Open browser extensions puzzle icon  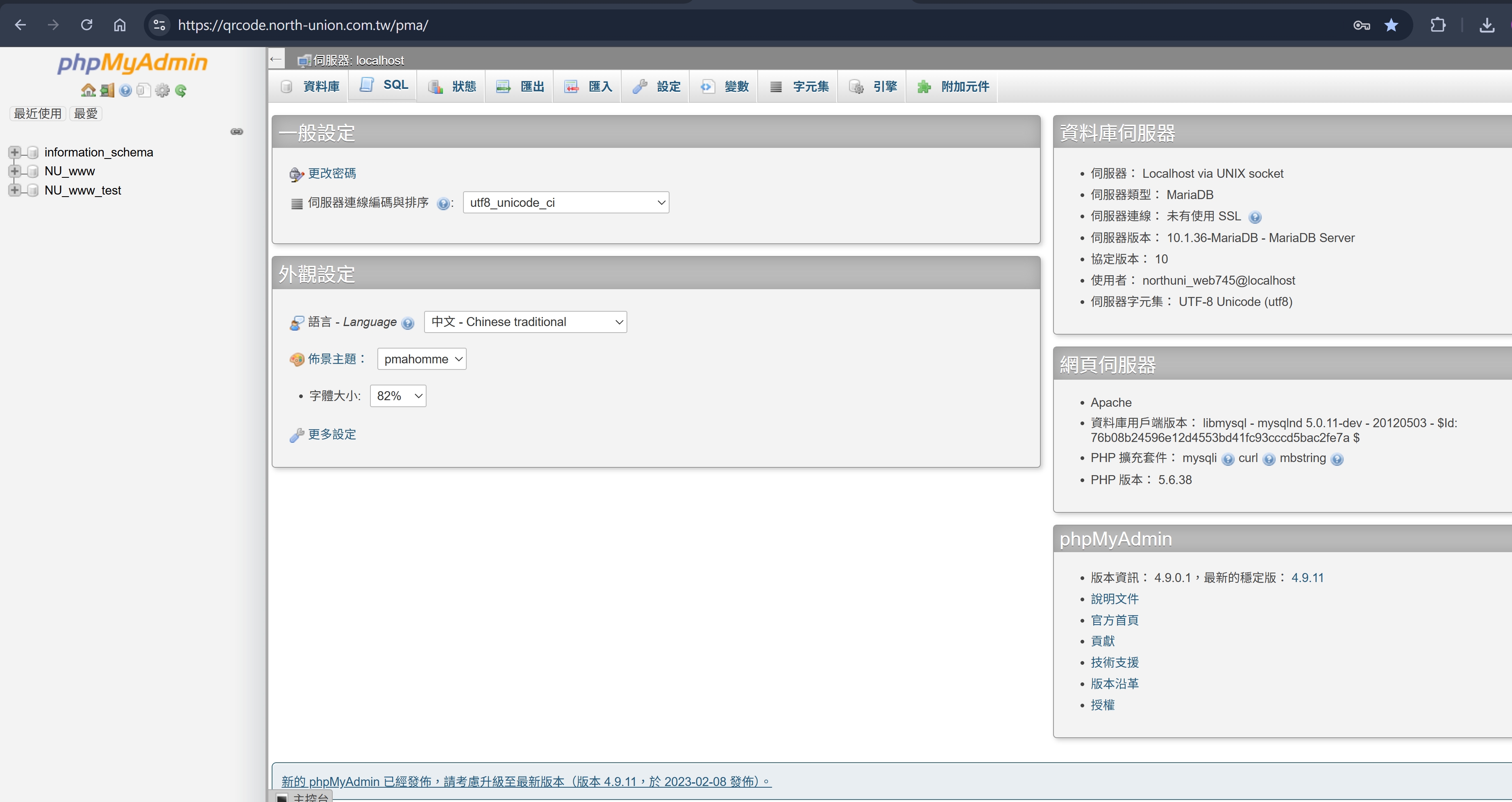click(x=1438, y=25)
